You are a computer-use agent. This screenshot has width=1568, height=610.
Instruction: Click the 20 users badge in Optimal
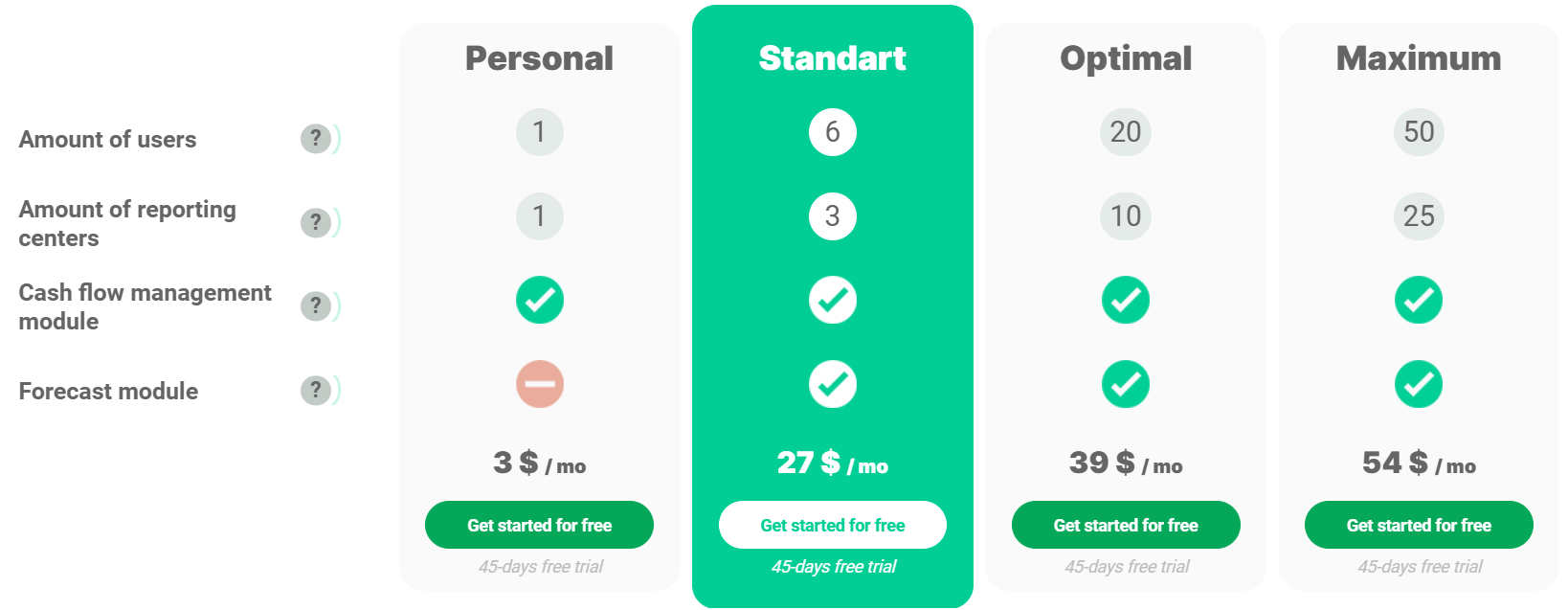1126,132
